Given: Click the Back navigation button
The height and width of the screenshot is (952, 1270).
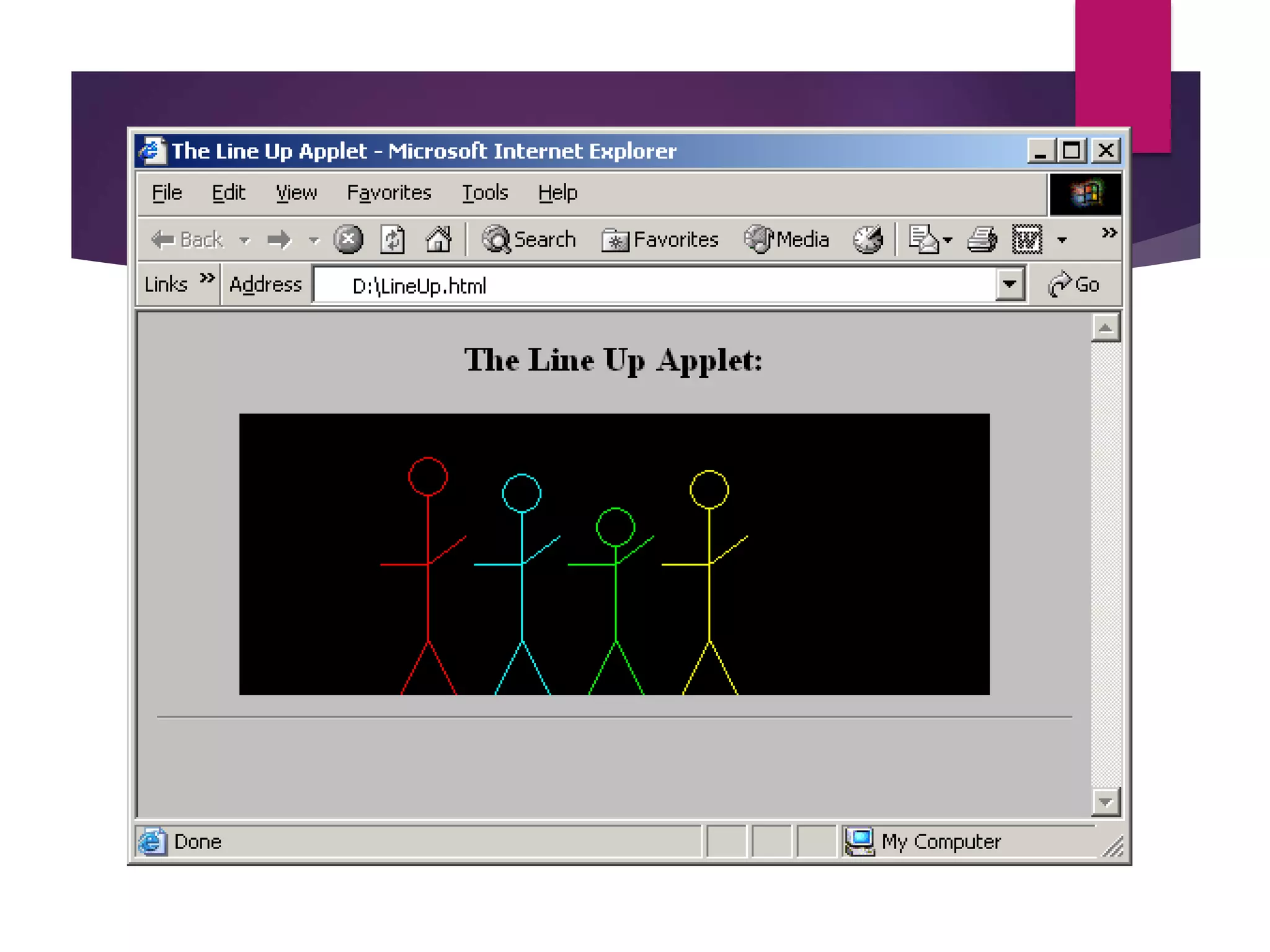Looking at the screenshot, I should 187,239.
